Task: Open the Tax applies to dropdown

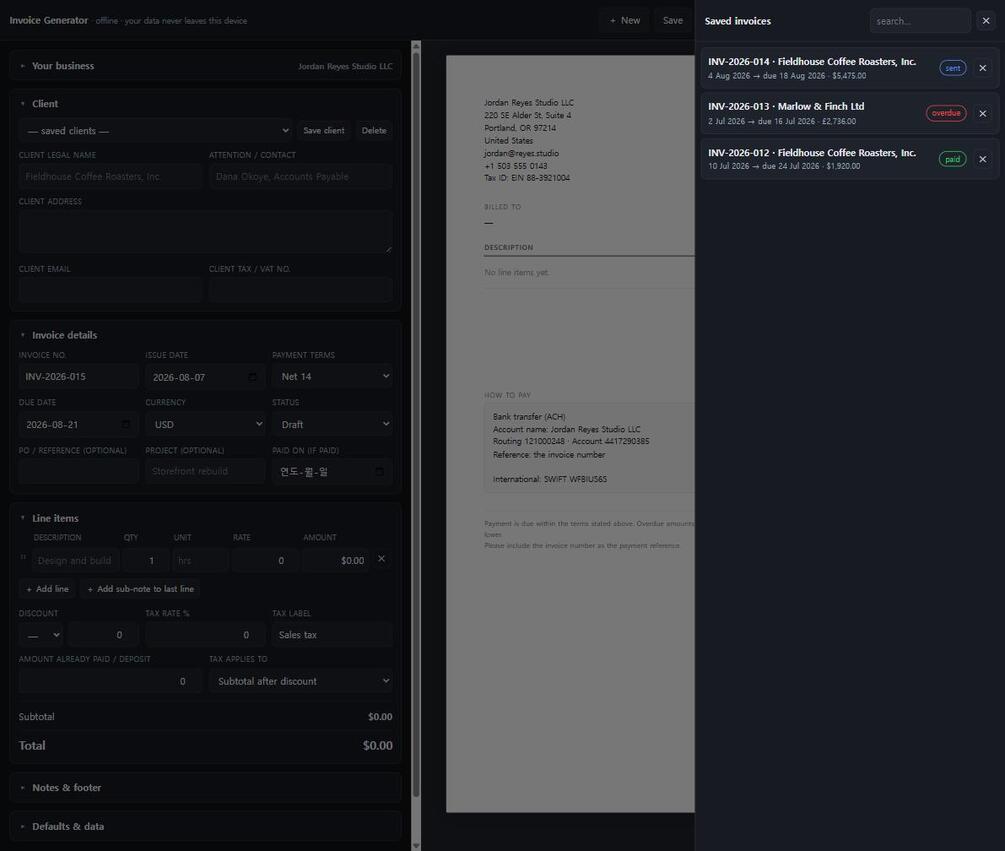Action: click(301, 681)
